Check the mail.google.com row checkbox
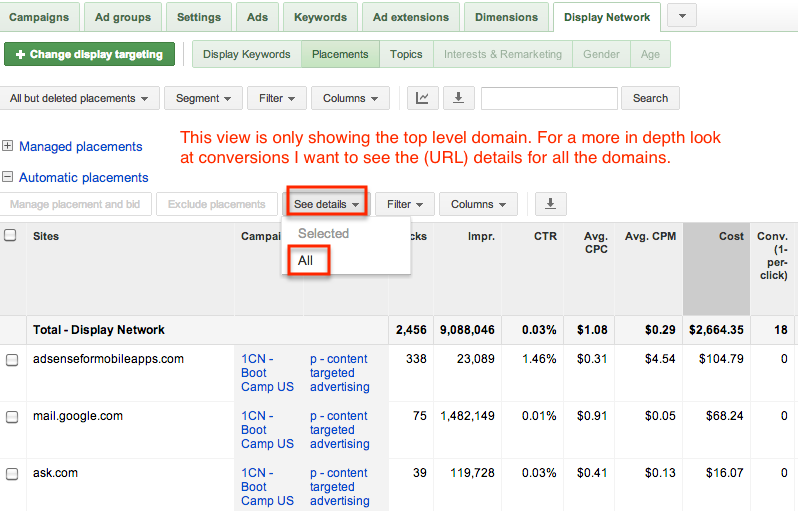This screenshot has width=798, height=511. click(12, 417)
